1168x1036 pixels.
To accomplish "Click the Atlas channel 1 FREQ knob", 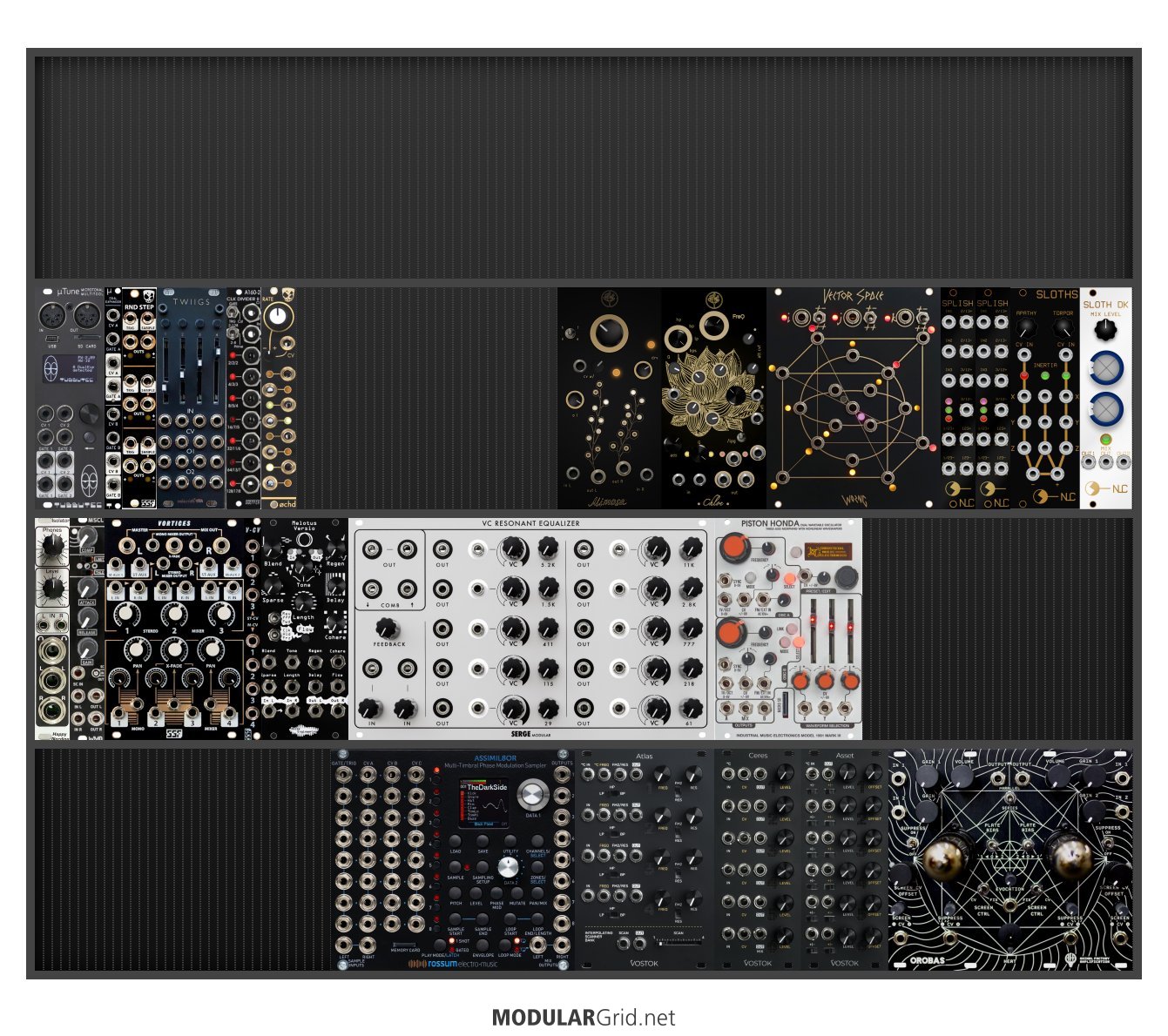I will coord(662,773).
